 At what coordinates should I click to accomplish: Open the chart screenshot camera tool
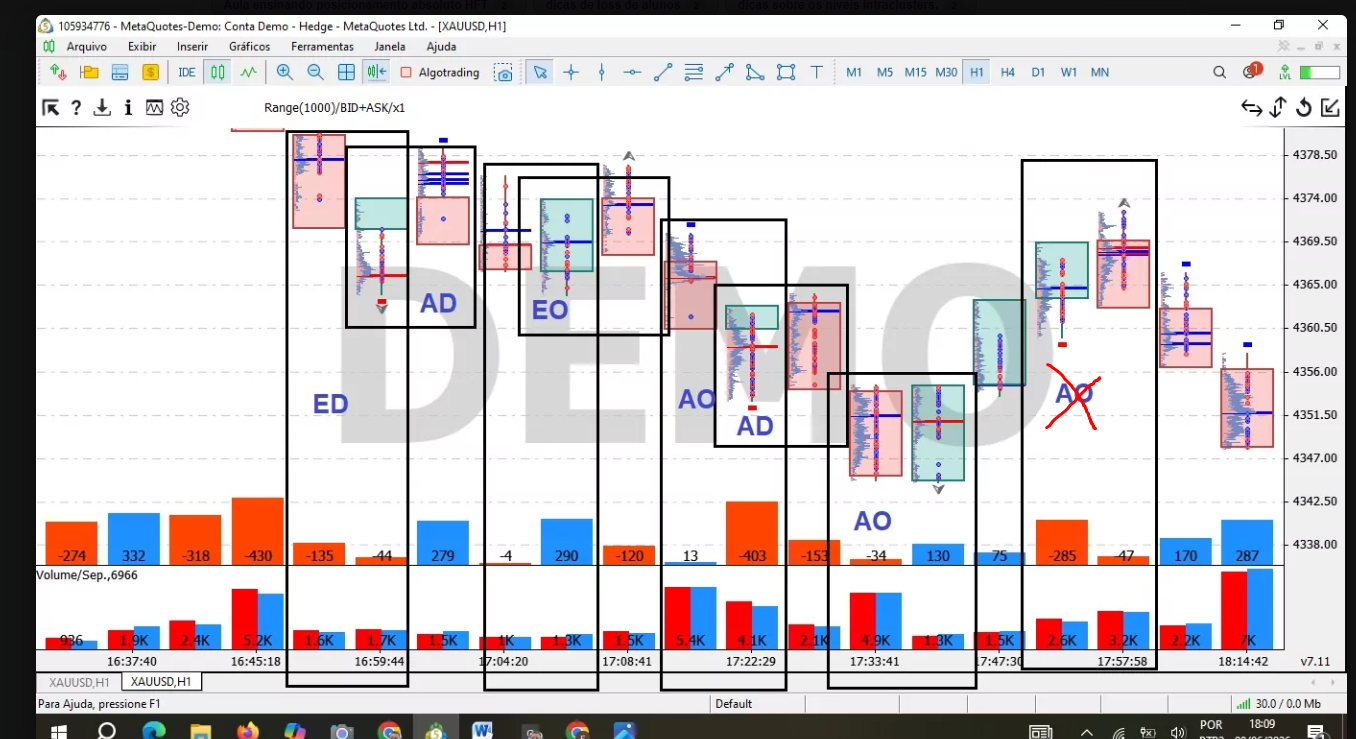[505, 73]
